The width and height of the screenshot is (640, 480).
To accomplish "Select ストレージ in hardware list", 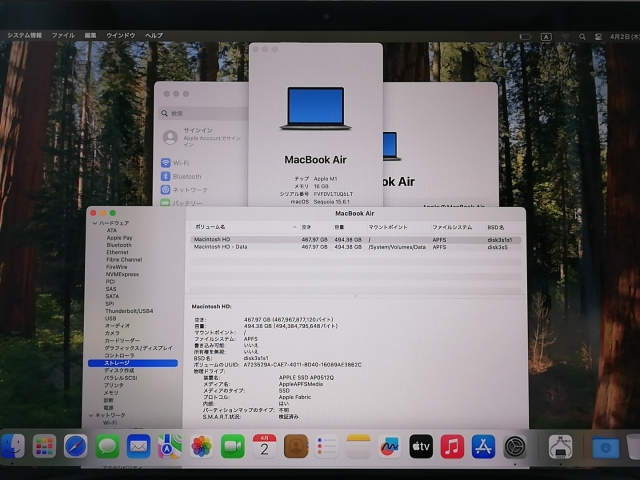I will coord(133,363).
